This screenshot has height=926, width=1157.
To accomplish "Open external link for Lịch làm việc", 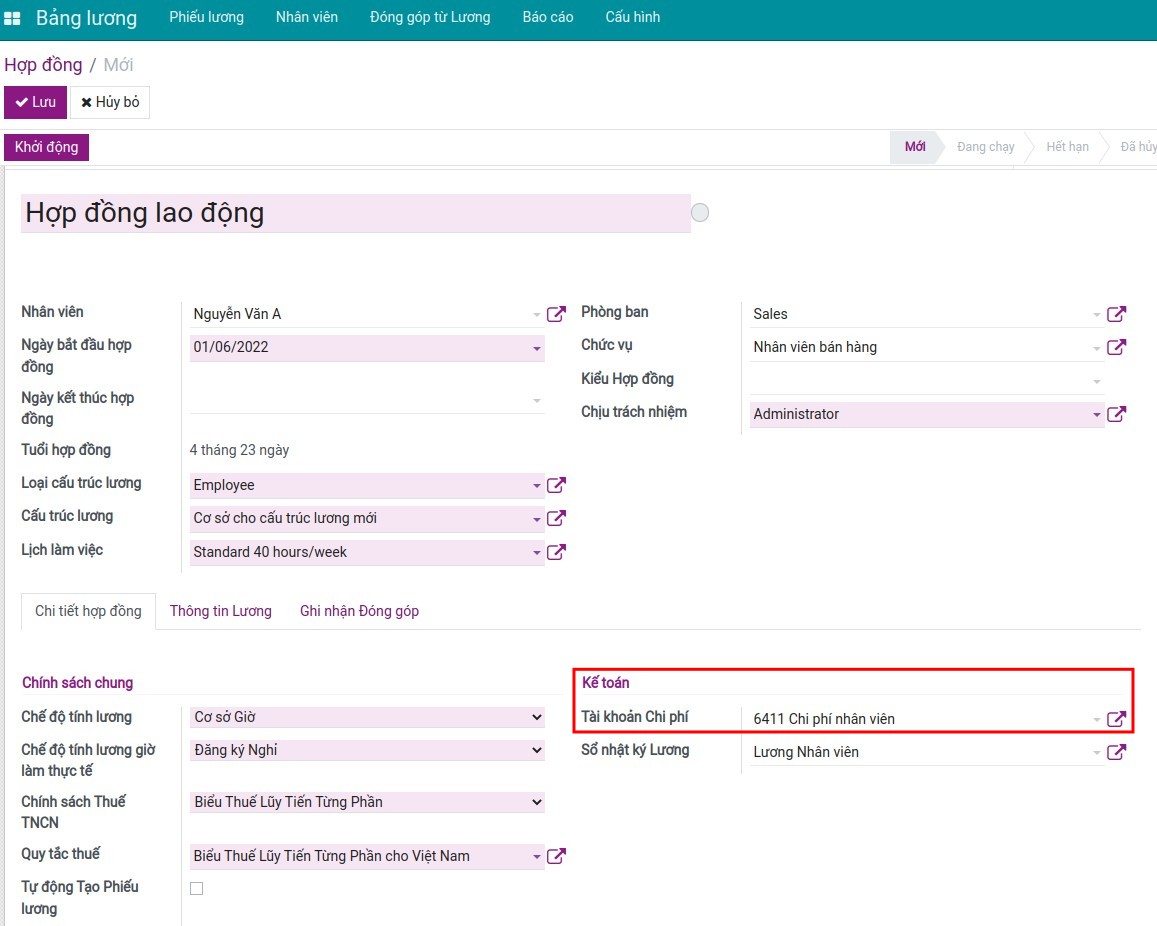I will click(x=556, y=552).
